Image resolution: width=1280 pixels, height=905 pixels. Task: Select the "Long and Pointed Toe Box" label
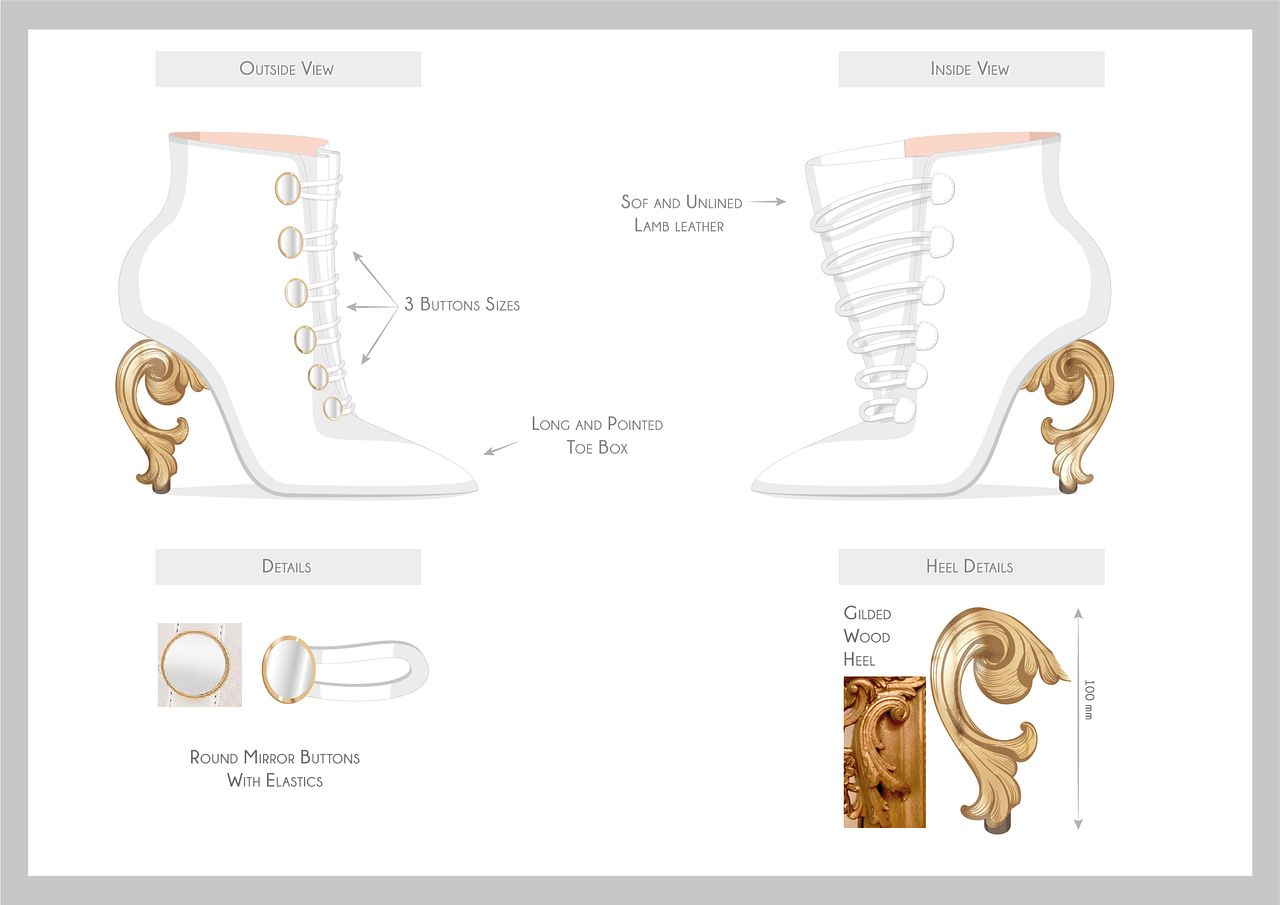click(x=597, y=436)
